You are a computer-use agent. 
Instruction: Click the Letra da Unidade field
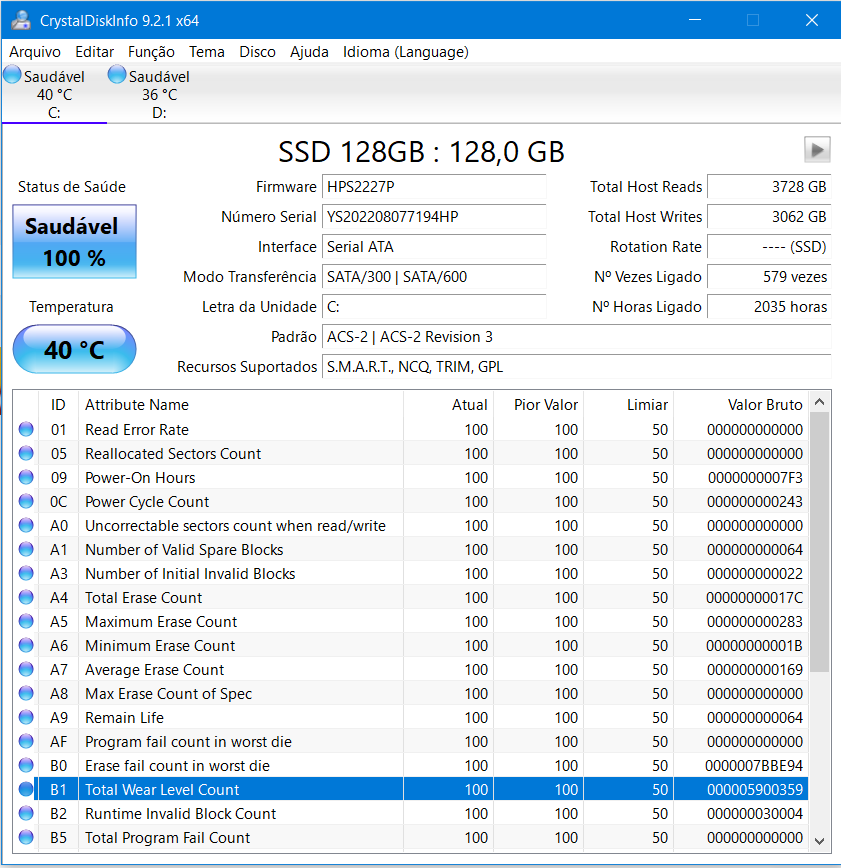coord(434,307)
